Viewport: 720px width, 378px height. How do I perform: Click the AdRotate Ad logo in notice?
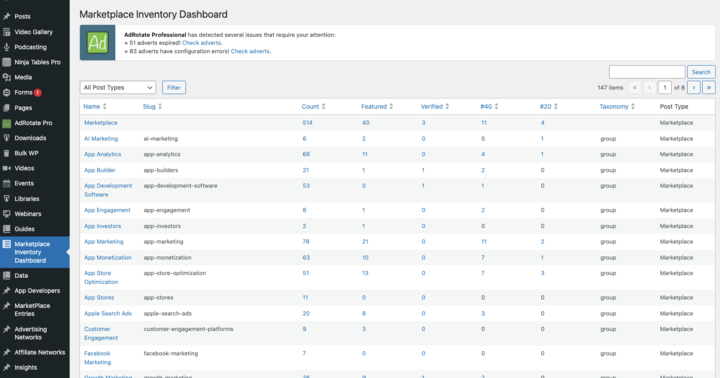click(x=97, y=43)
